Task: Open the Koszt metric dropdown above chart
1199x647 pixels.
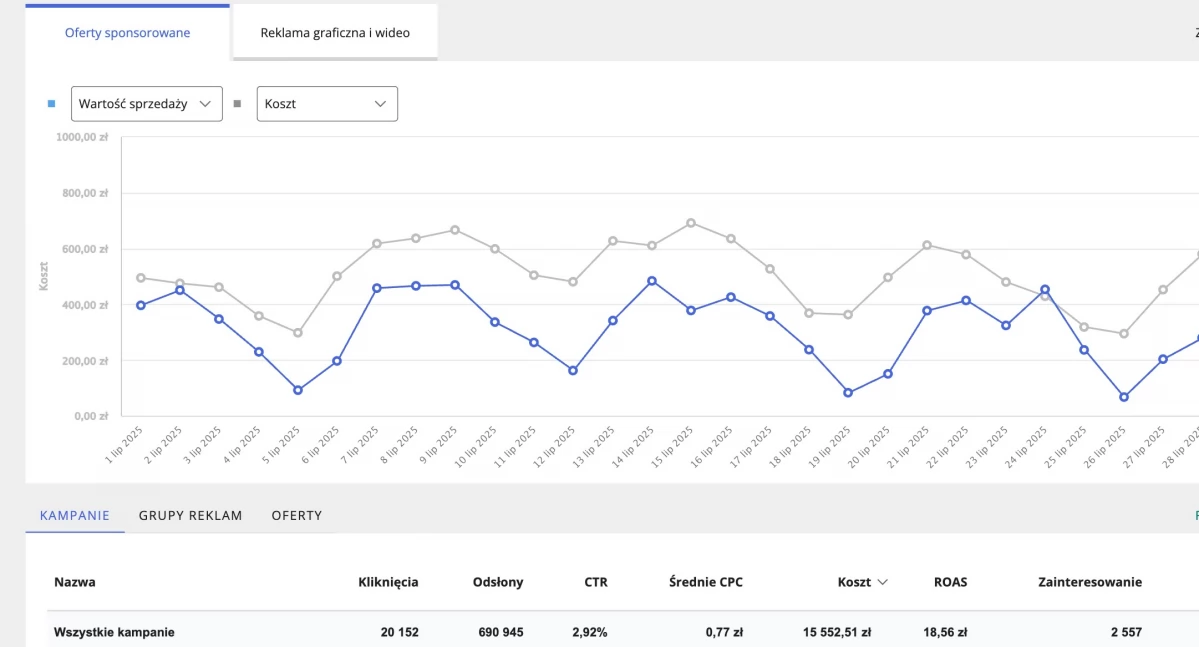Action: [x=327, y=104]
